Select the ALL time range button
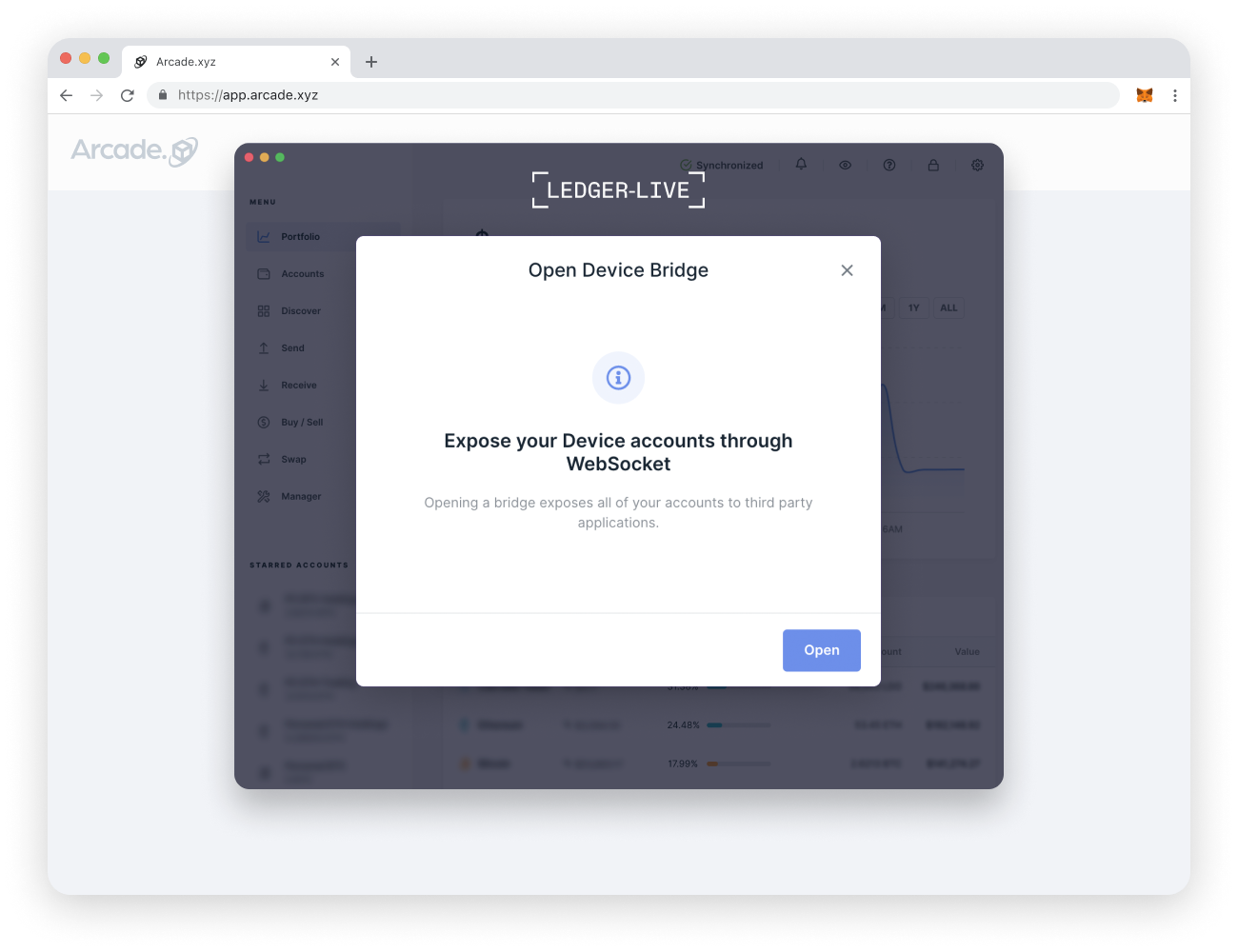 [x=948, y=307]
